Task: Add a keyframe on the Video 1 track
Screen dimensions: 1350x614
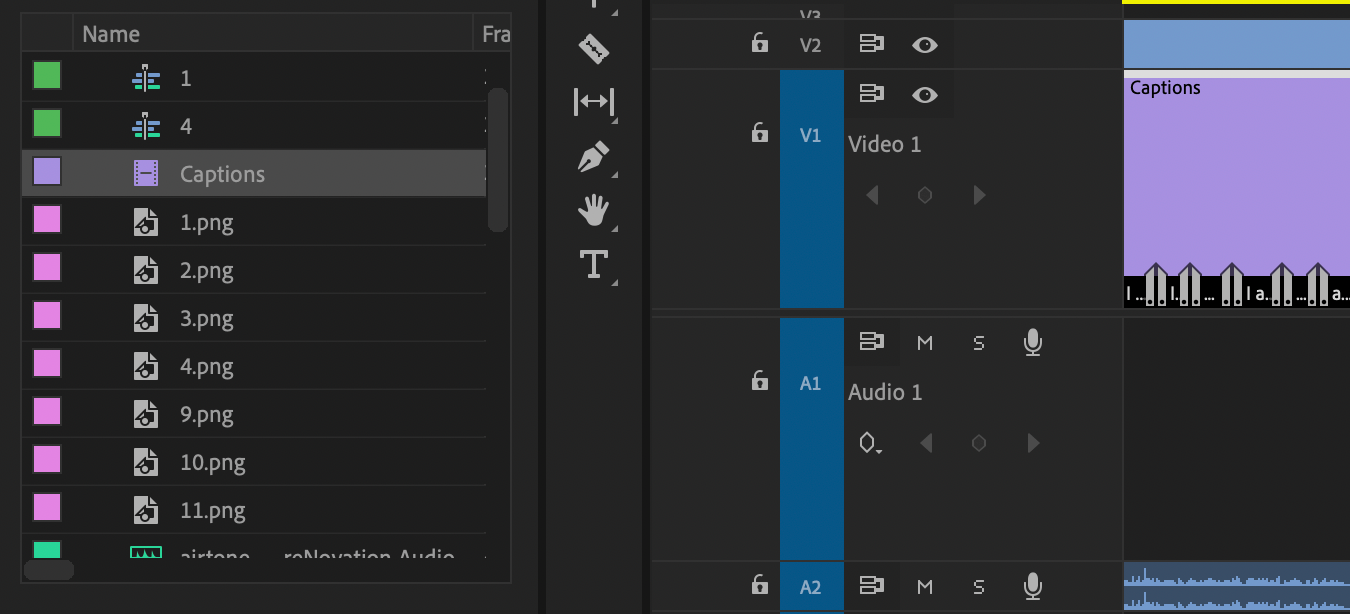Action: (x=924, y=195)
